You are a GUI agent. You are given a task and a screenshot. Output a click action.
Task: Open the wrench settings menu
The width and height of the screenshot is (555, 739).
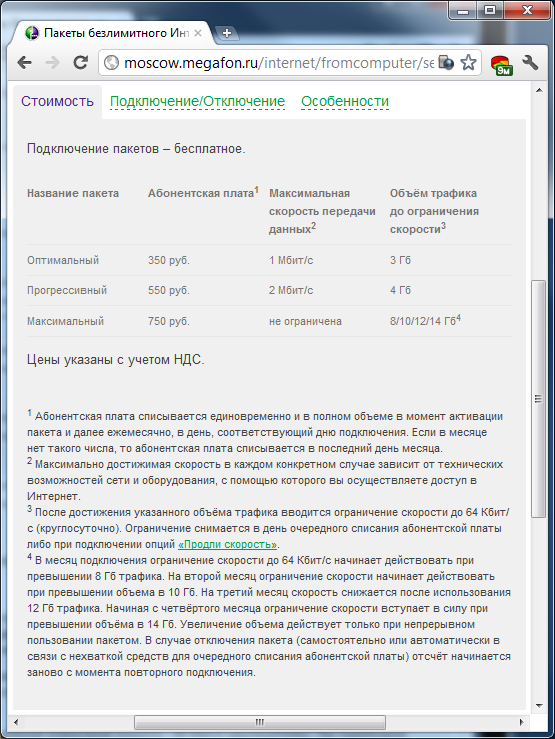(x=530, y=63)
